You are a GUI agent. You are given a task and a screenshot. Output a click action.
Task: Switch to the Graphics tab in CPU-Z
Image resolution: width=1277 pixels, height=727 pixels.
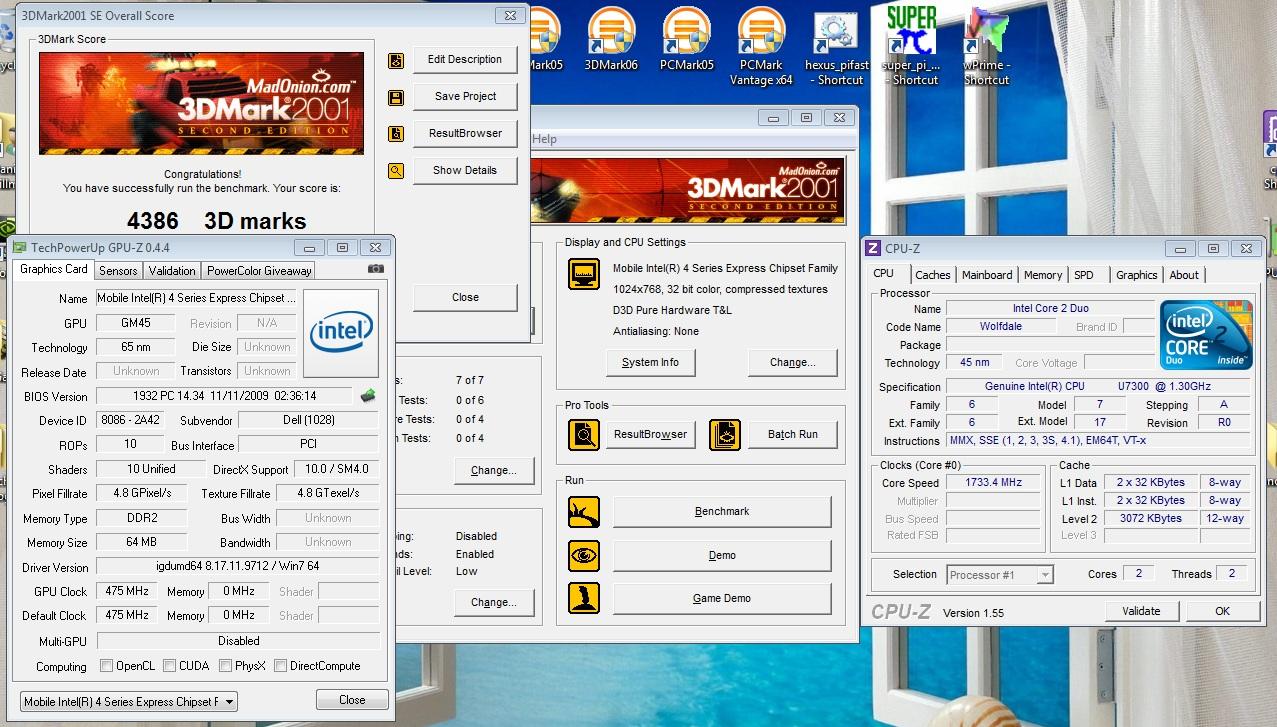pos(1137,275)
